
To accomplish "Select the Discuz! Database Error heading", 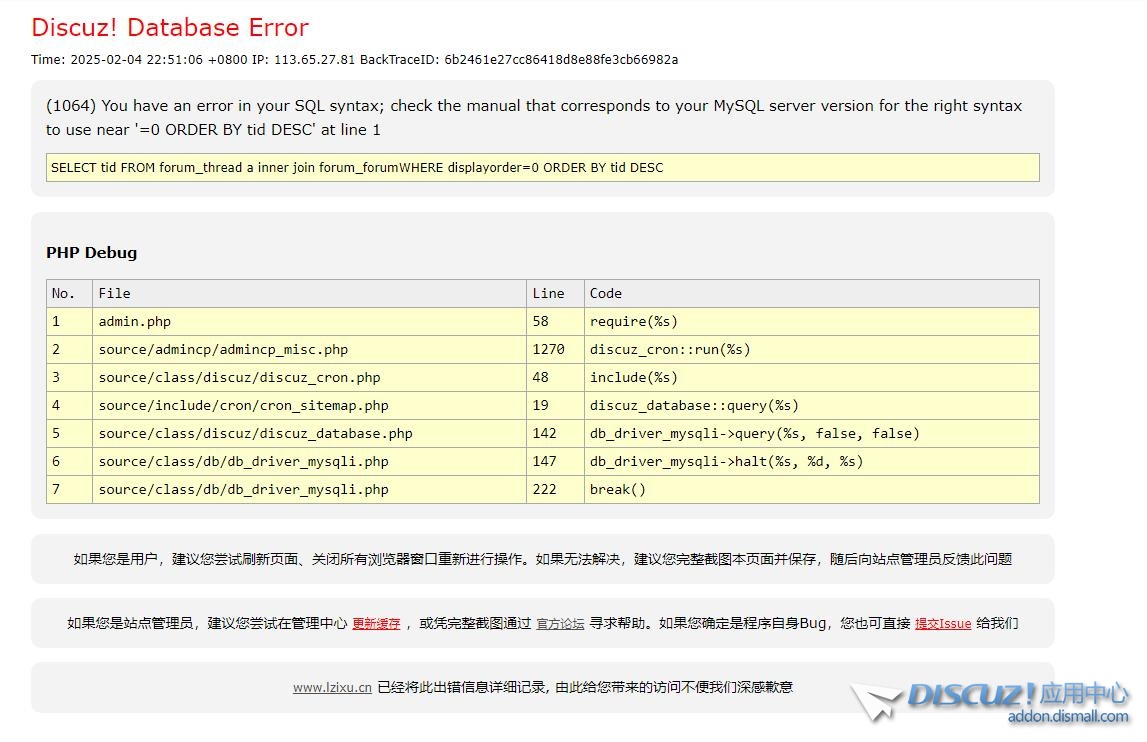I will click(x=170, y=27).
